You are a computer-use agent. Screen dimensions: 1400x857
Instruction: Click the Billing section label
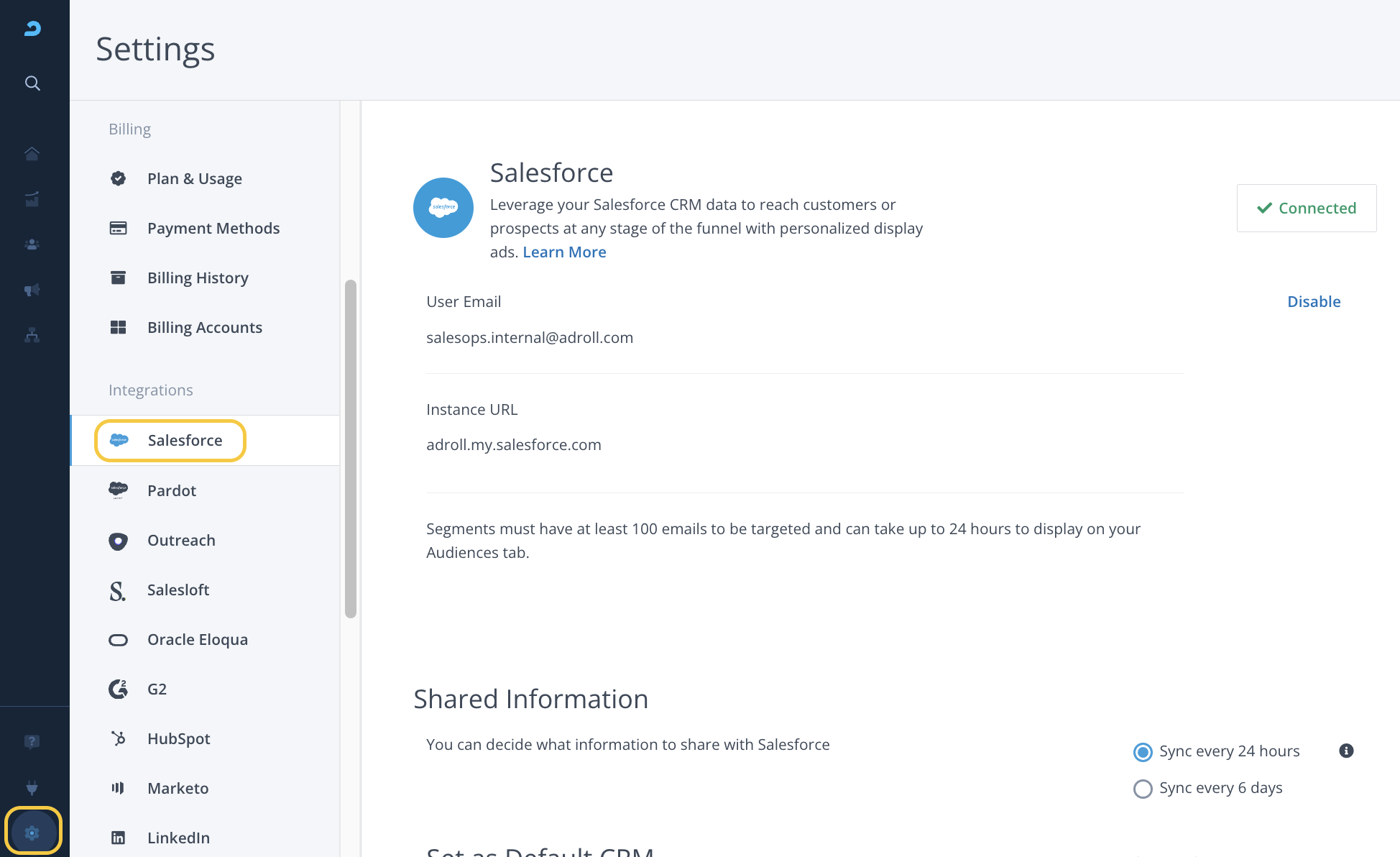pos(129,129)
